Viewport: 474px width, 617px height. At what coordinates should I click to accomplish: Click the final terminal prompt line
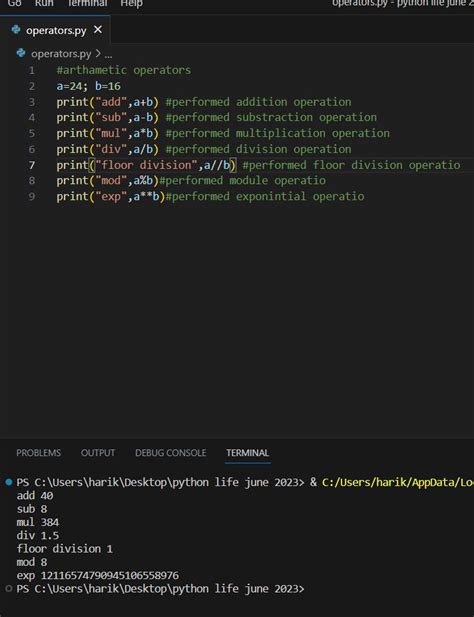(160, 589)
